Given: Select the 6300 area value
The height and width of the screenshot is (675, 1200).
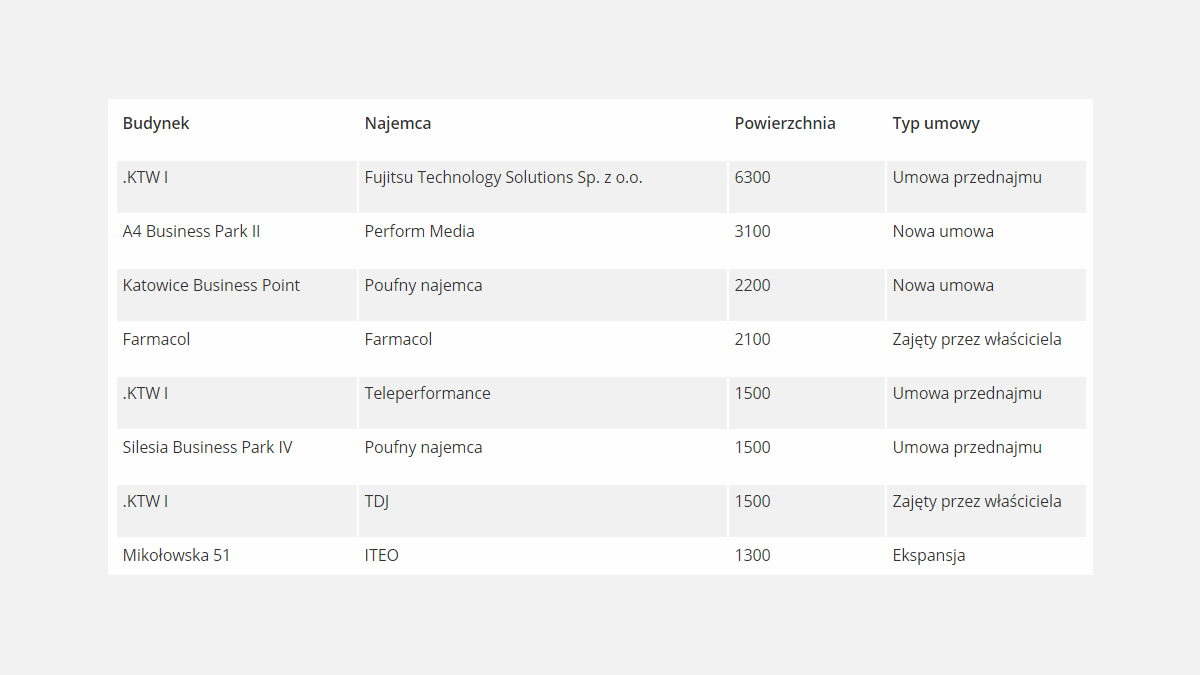Looking at the screenshot, I should coord(752,178).
